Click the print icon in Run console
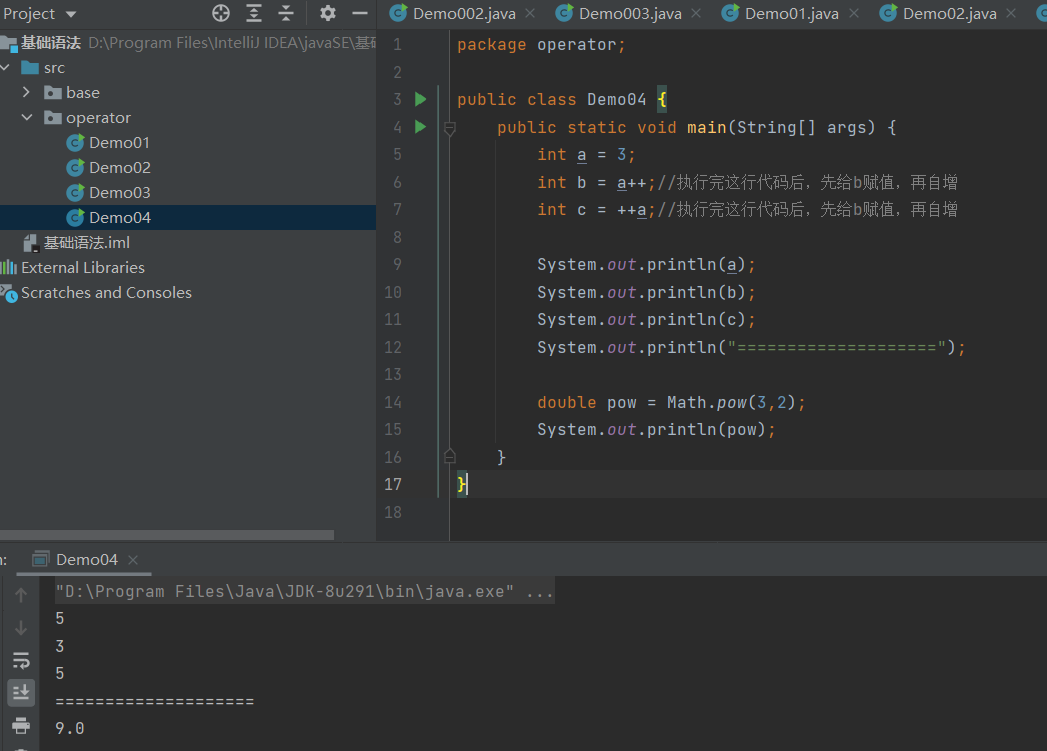 pyautogui.click(x=21, y=725)
